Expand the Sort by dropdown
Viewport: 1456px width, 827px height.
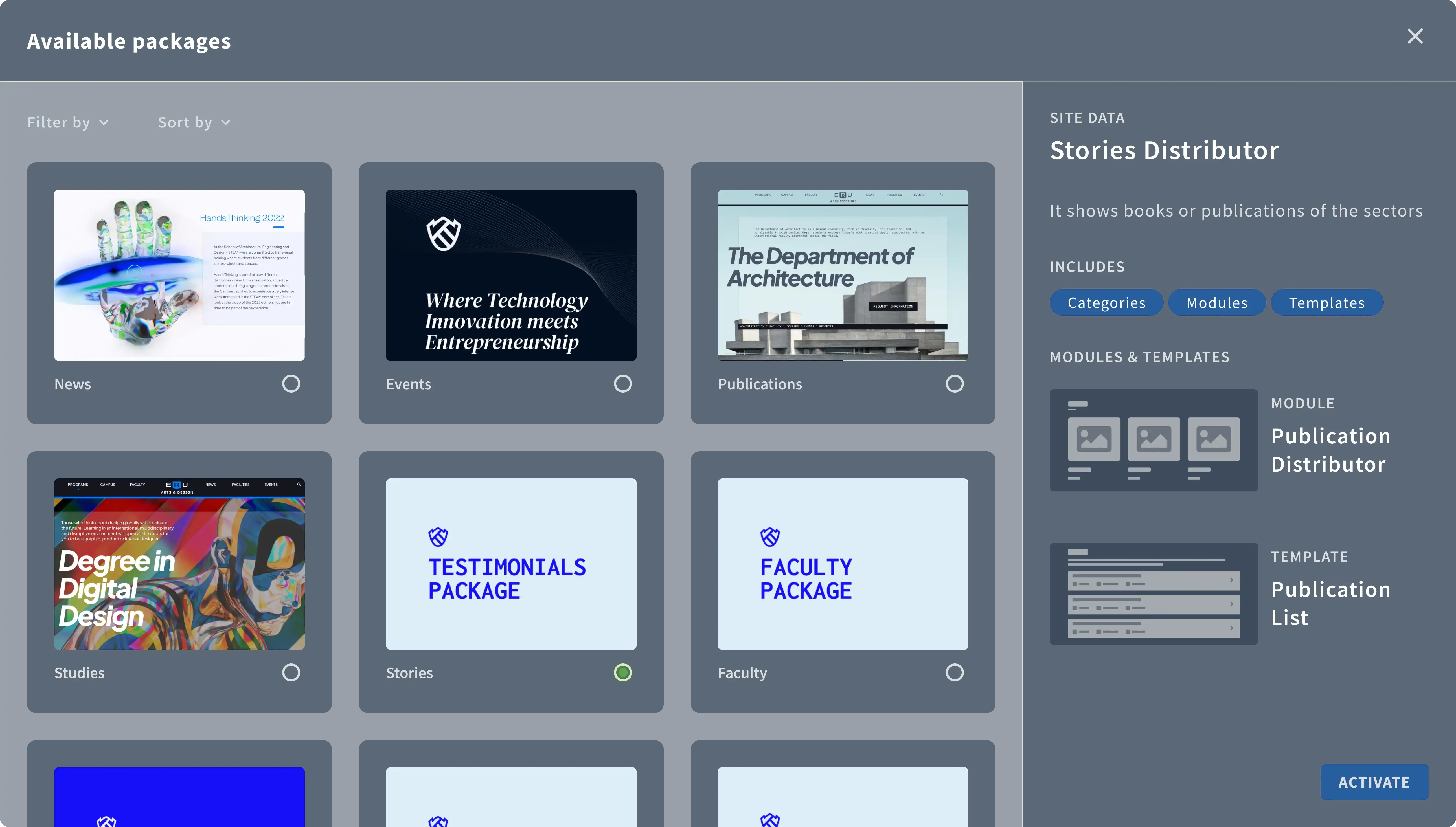point(194,123)
